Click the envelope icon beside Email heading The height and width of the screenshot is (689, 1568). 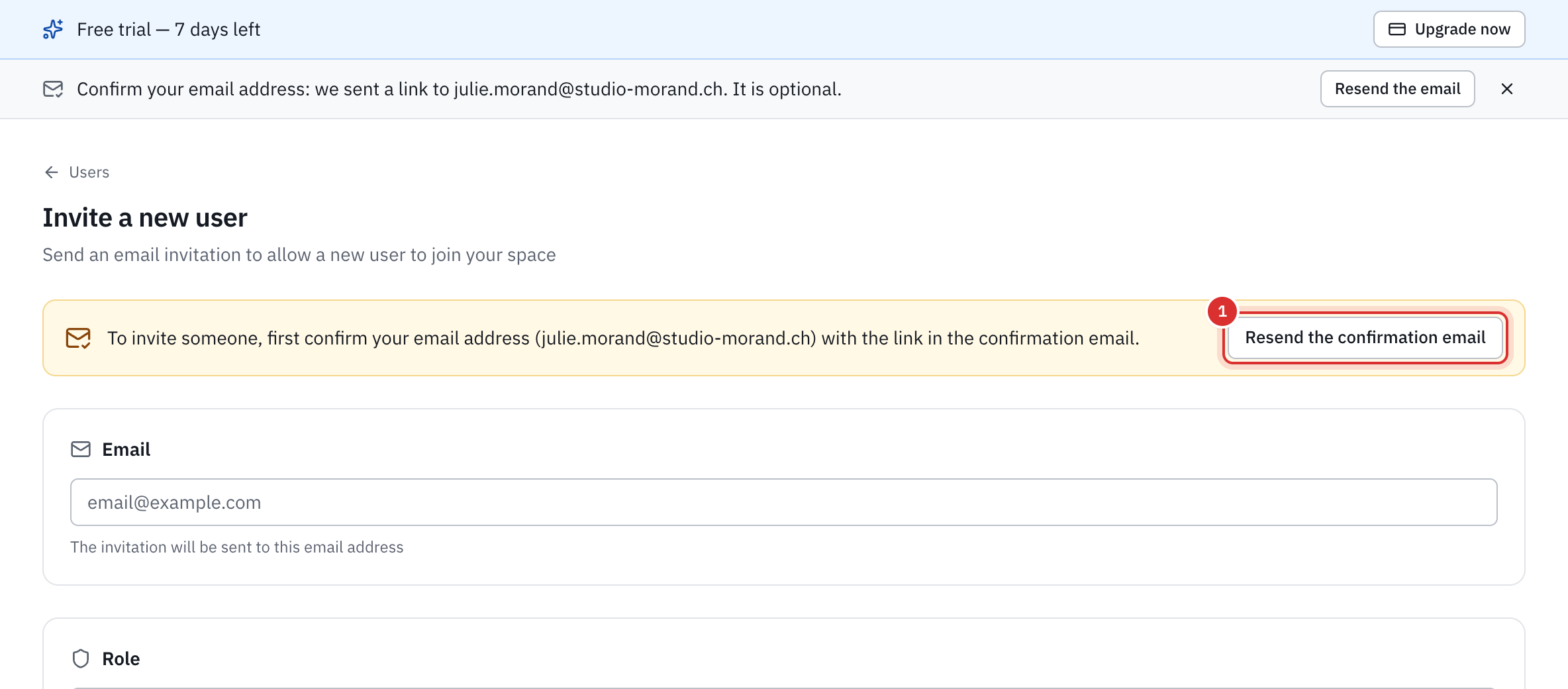[x=81, y=449]
